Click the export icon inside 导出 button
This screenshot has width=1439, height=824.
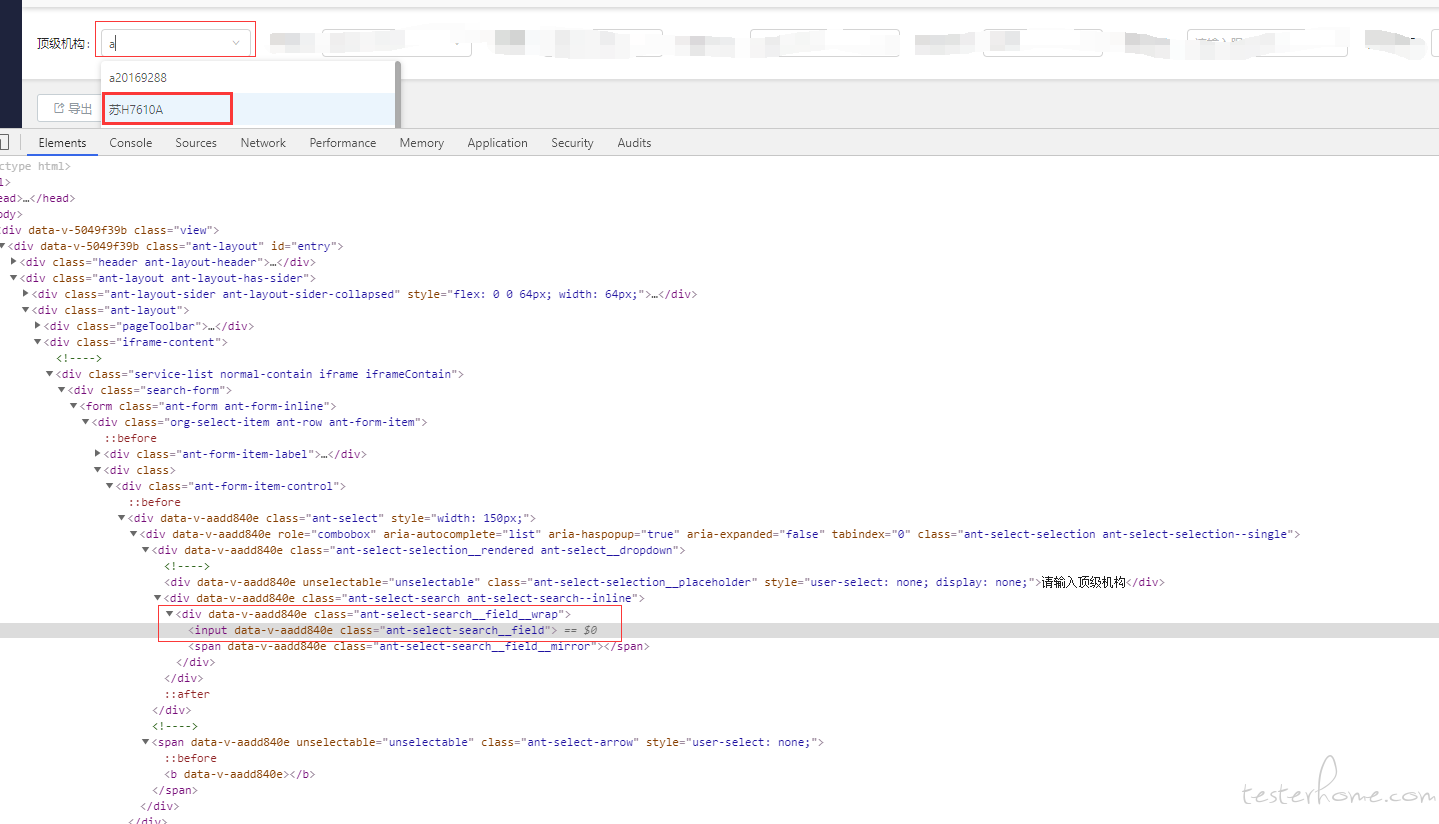coord(58,108)
